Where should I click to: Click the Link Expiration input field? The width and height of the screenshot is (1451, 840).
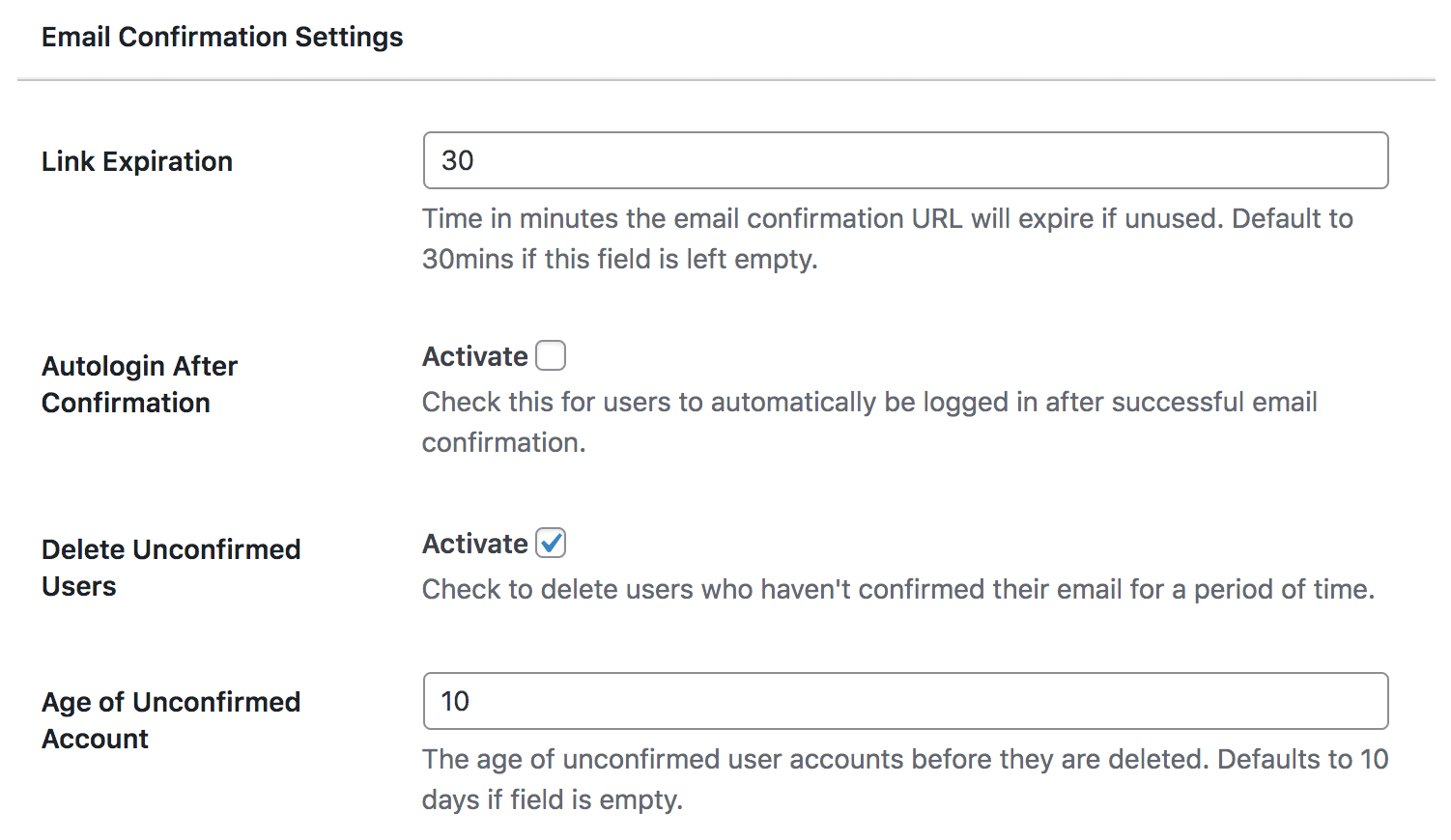tap(905, 160)
